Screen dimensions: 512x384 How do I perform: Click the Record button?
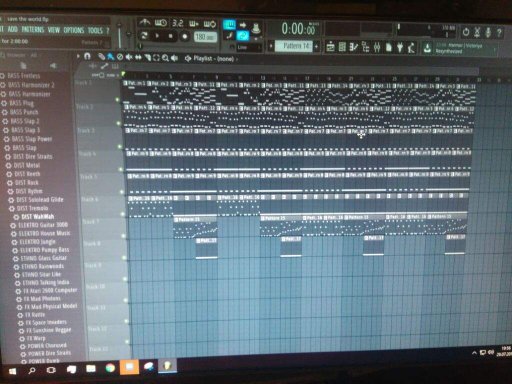pos(185,36)
